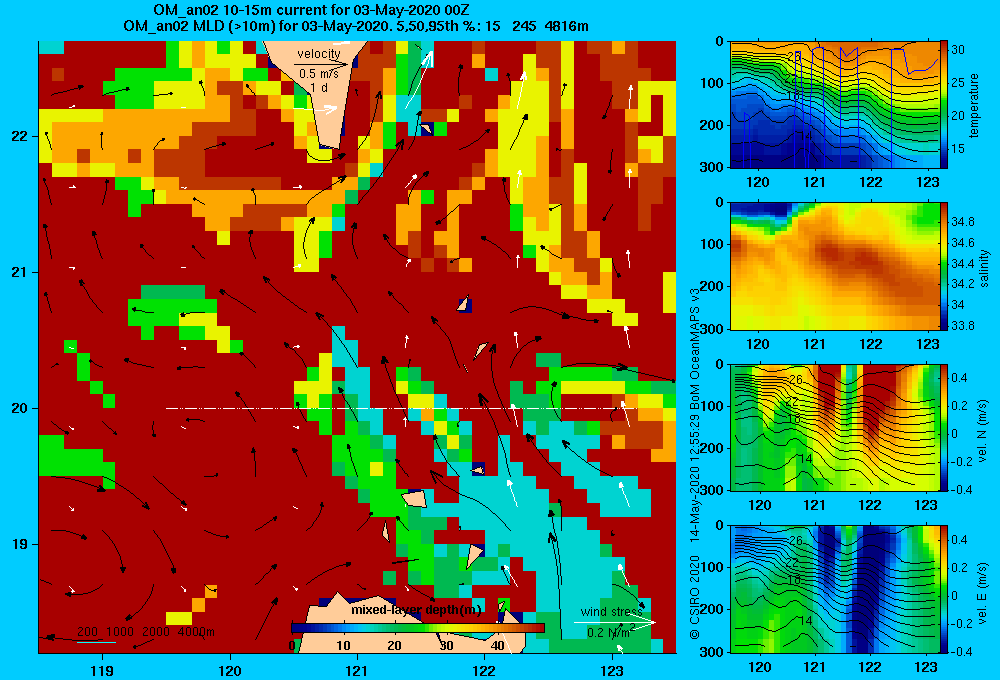
Task: Click the "15" tick on the temperature scale
Action: click(x=958, y=149)
